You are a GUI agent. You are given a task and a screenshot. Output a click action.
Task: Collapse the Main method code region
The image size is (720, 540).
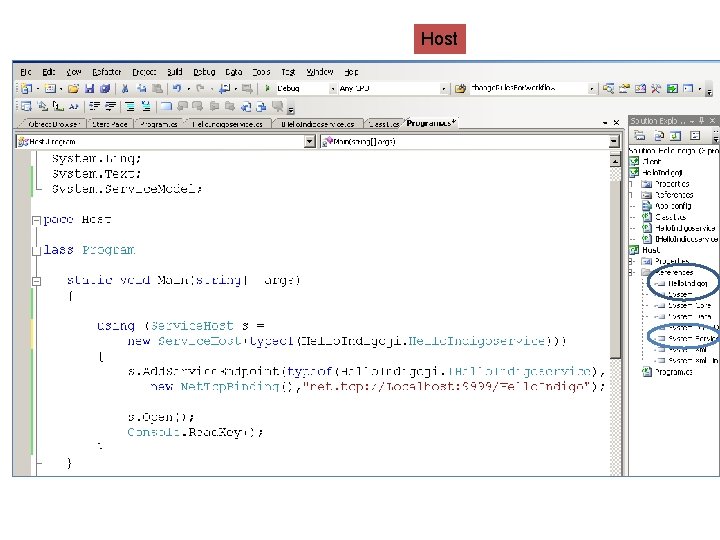coord(36,281)
